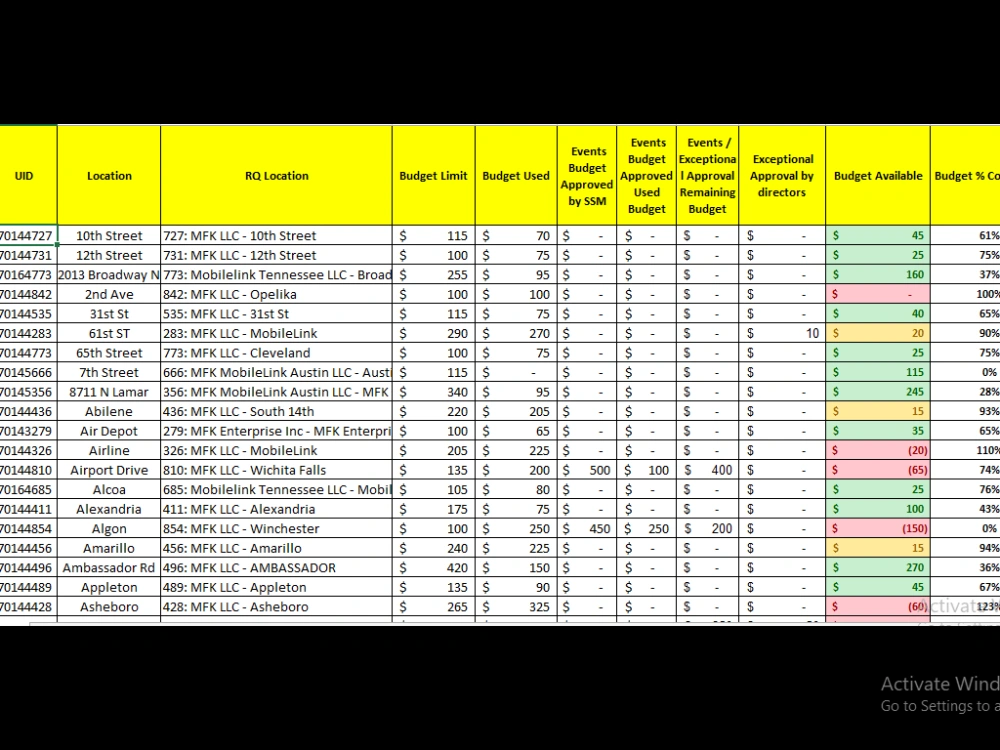
Task: Select the cell 727: MFK LLC - 10th Street
Action: (x=276, y=235)
